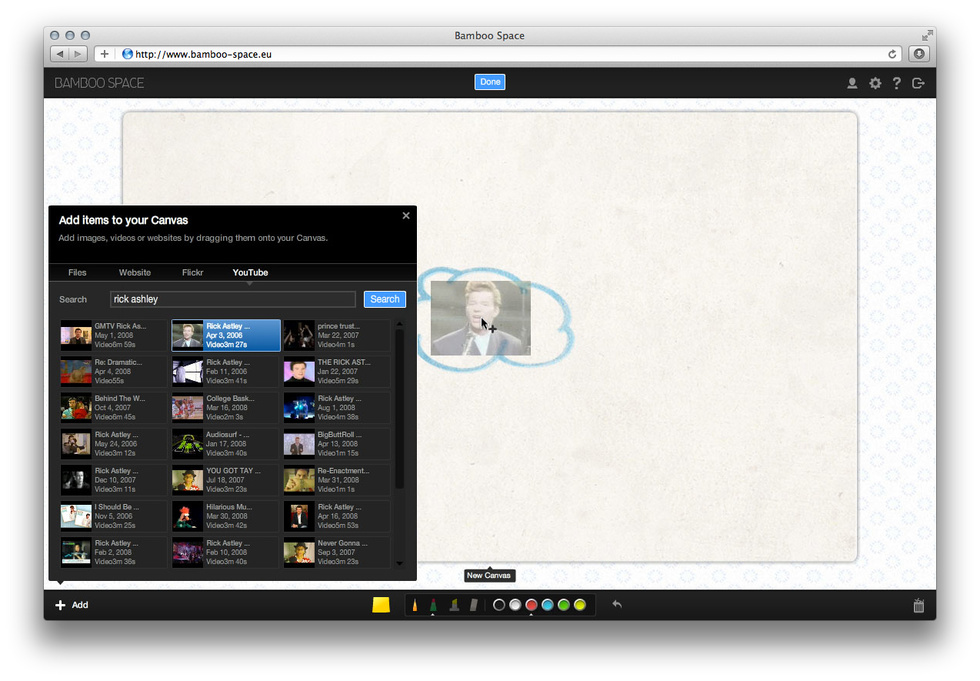Screen dimensions: 980x681
Task: Select Never Gonna... video result
Action: click(x=337, y=553)
